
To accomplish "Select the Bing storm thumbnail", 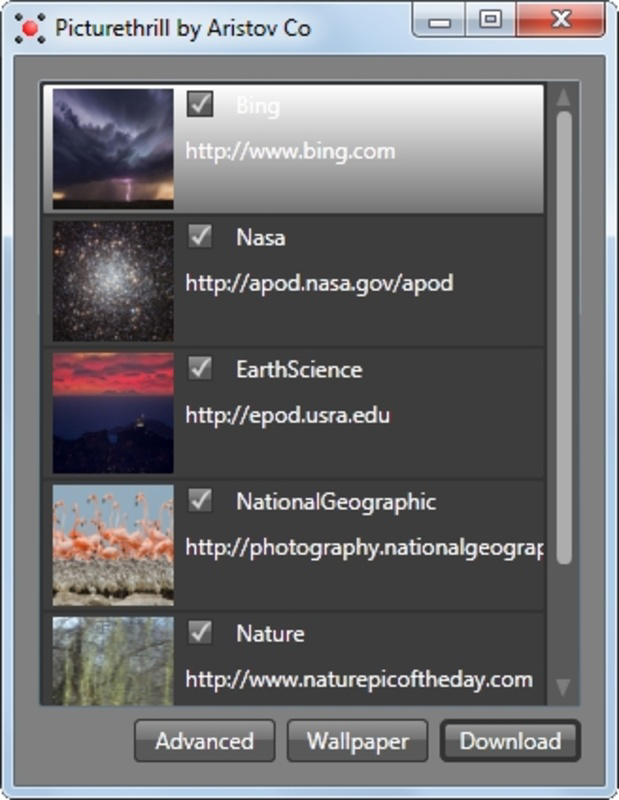I will coord(113,149).
